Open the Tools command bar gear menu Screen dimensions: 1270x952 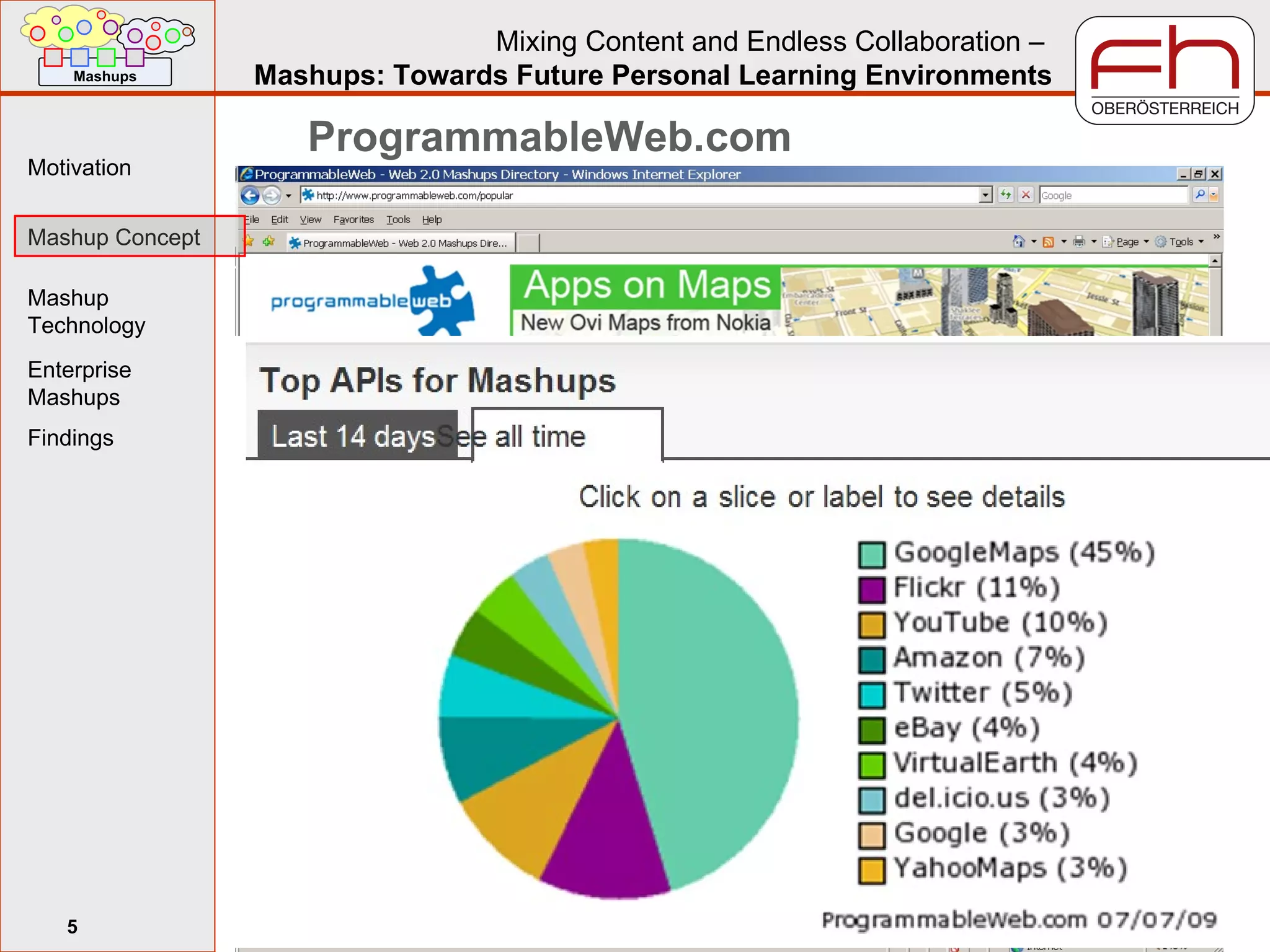(x=1179, y=242)
